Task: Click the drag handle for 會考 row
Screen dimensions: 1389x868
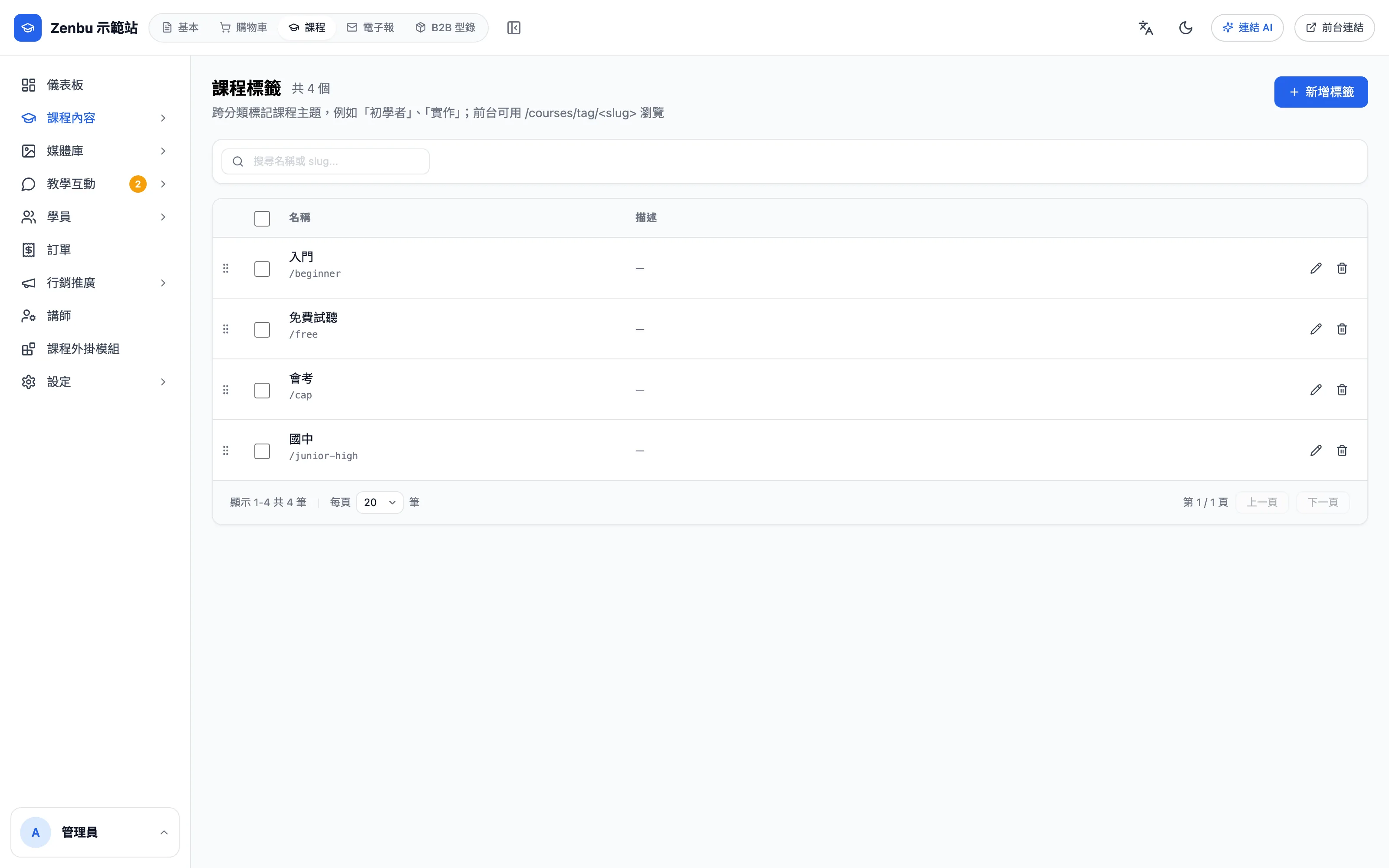Action: 226,390
